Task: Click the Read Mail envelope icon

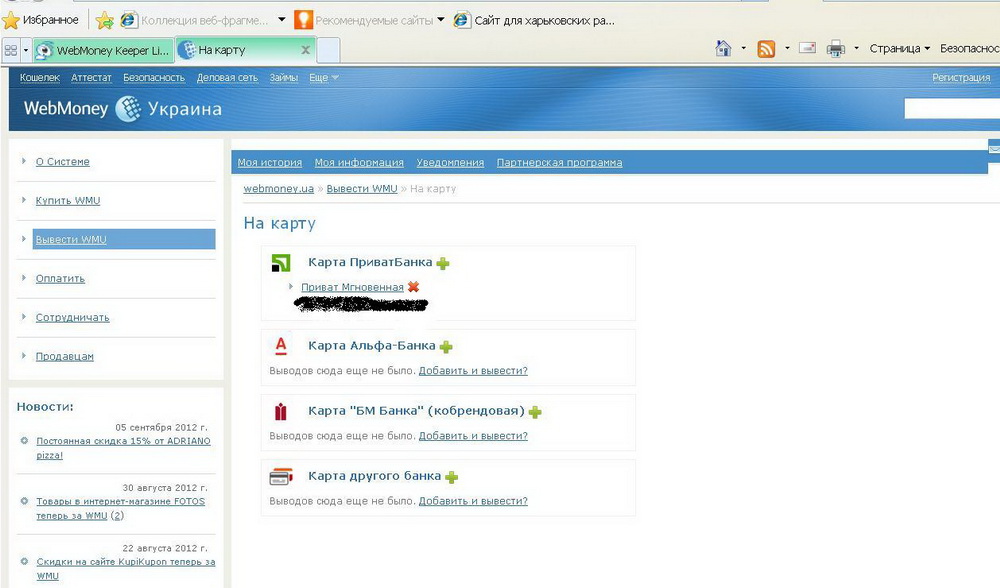Action: click(807, 48)
